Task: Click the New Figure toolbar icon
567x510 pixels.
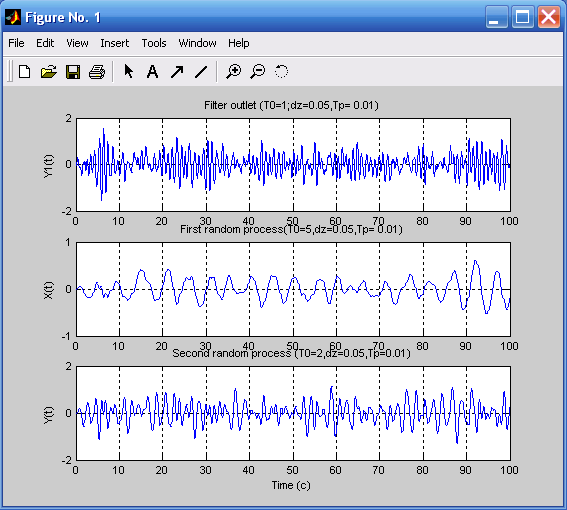Action: (24, 71)
